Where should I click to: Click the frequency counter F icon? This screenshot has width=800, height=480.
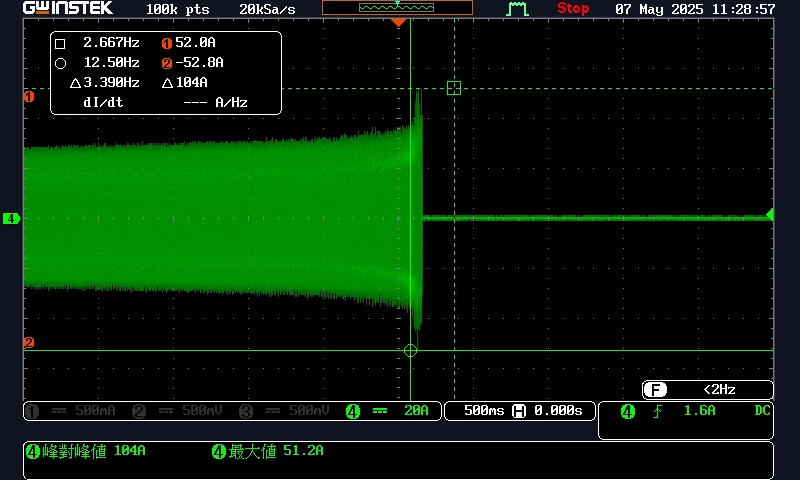tap(656, 390)
